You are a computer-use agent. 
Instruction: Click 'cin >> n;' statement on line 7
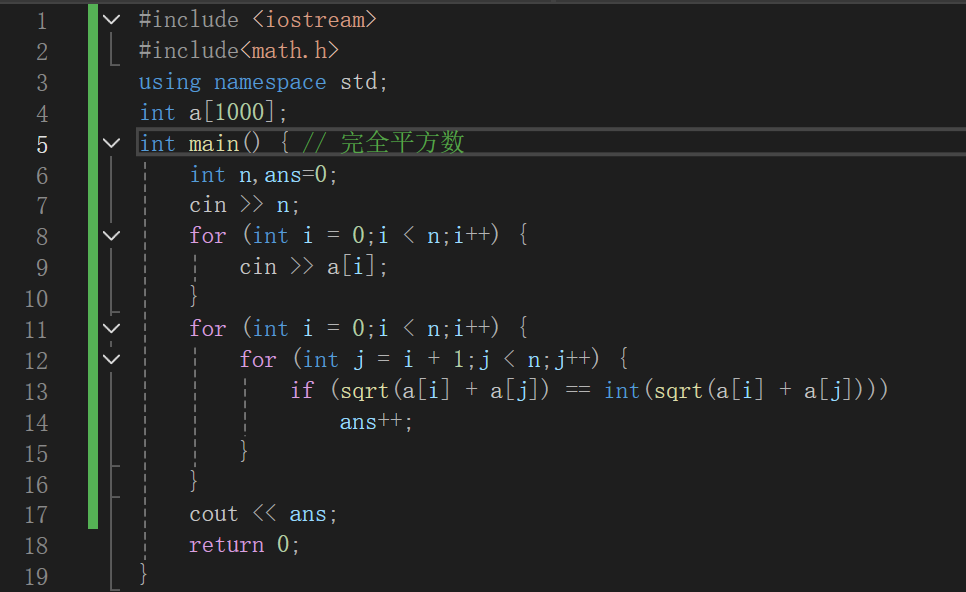coord(245,205)
